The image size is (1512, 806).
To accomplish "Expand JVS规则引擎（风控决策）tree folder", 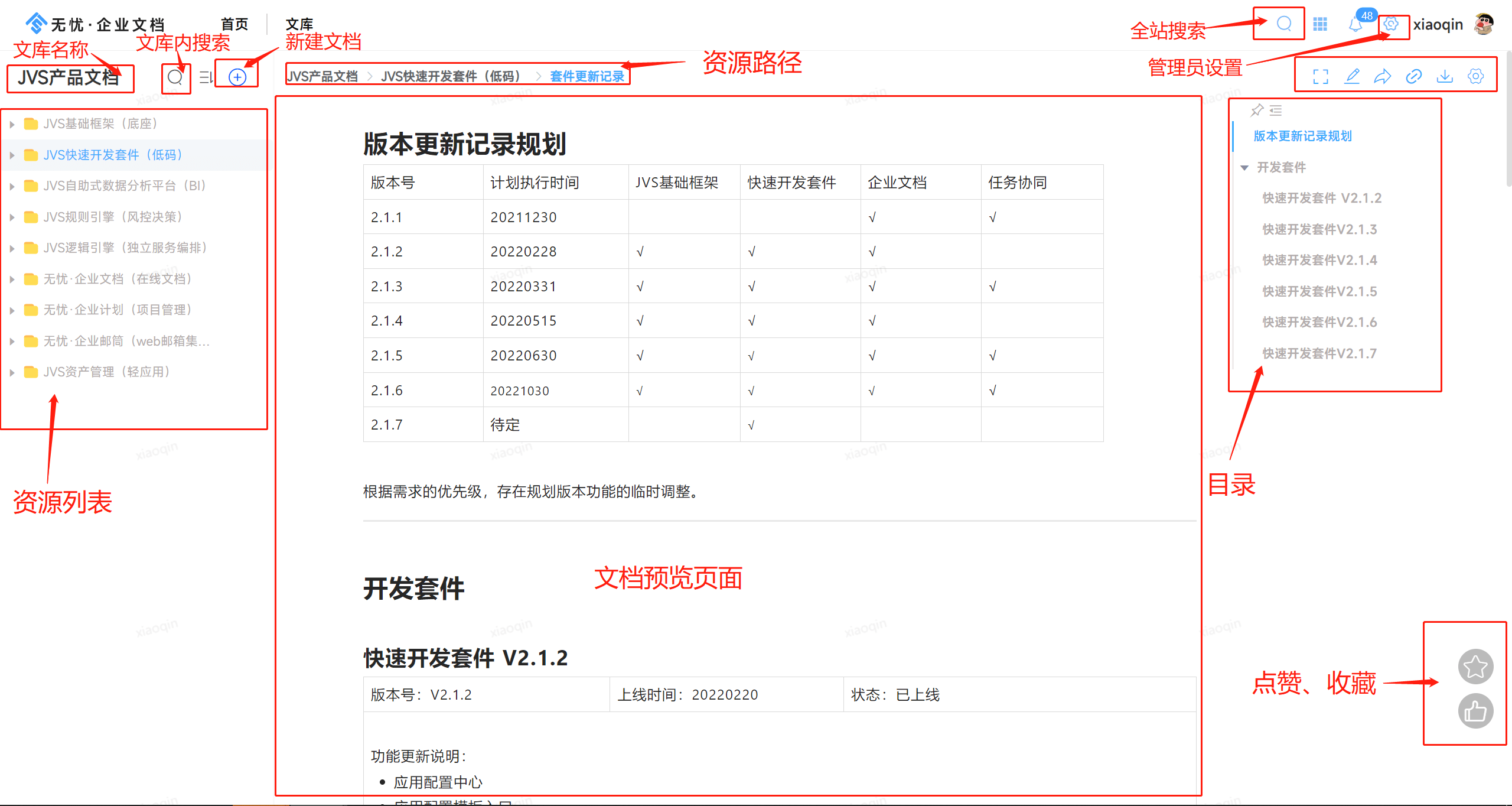I will pyautogui.click(x=12, y=217).
